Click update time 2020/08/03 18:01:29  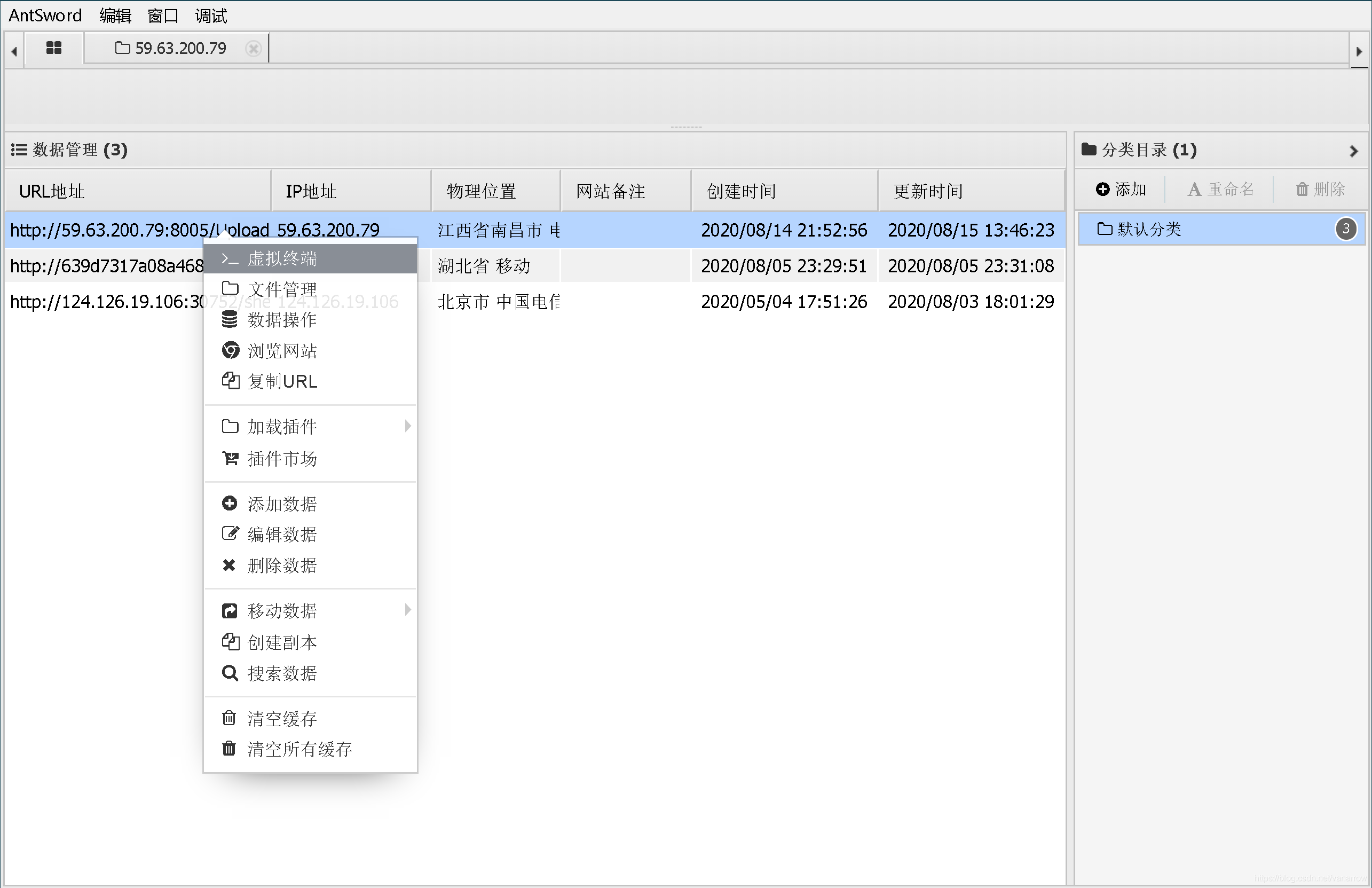(971, 302)
